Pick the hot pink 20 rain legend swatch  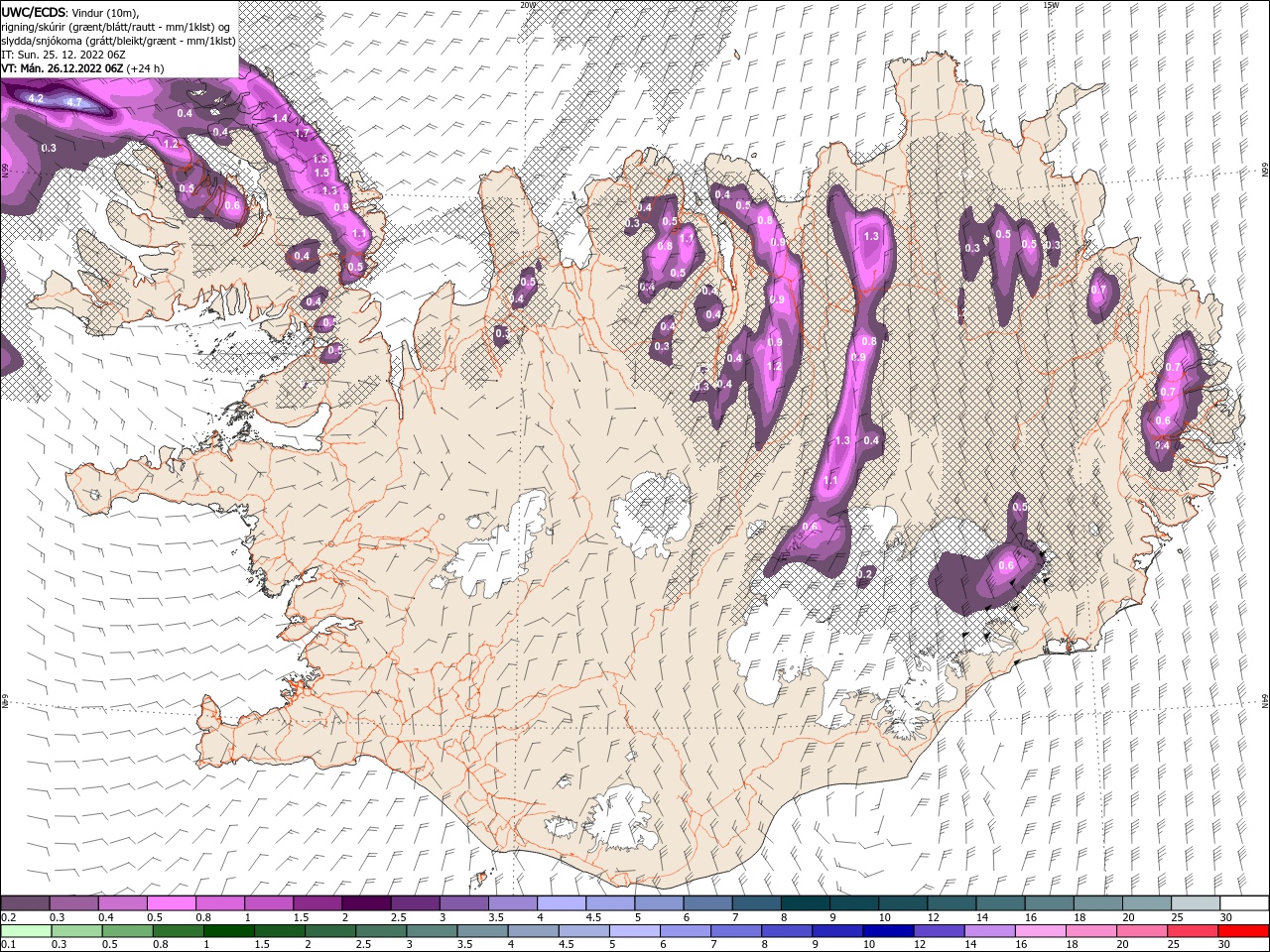(1142, 931)
